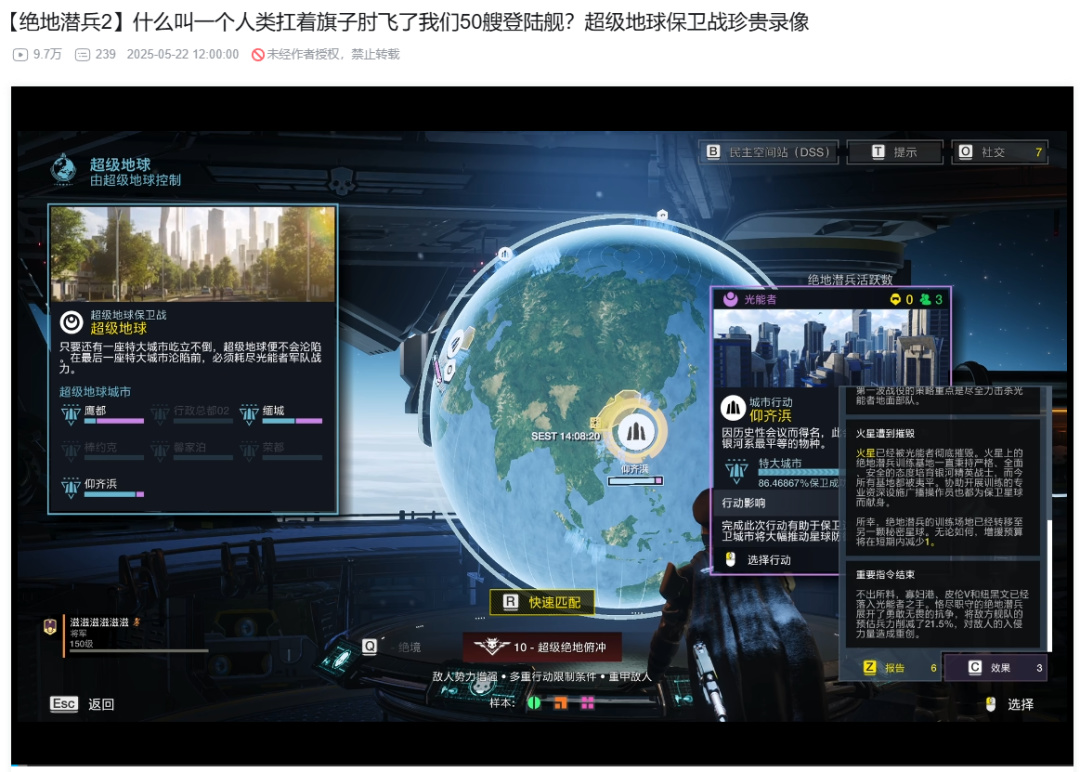Screen dimensions: 1080x772
Task: Click the green player count icon beside 3
Action: (925, 299)
